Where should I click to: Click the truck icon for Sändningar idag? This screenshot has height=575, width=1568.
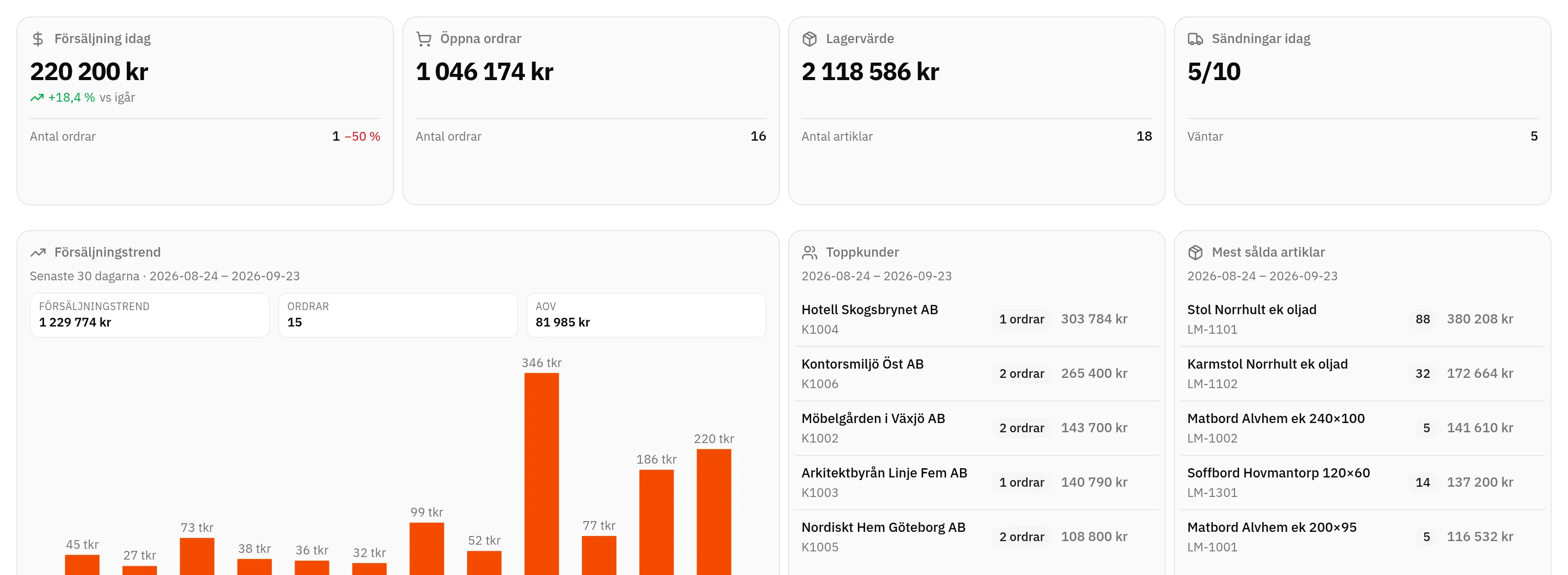point(1195,39)
